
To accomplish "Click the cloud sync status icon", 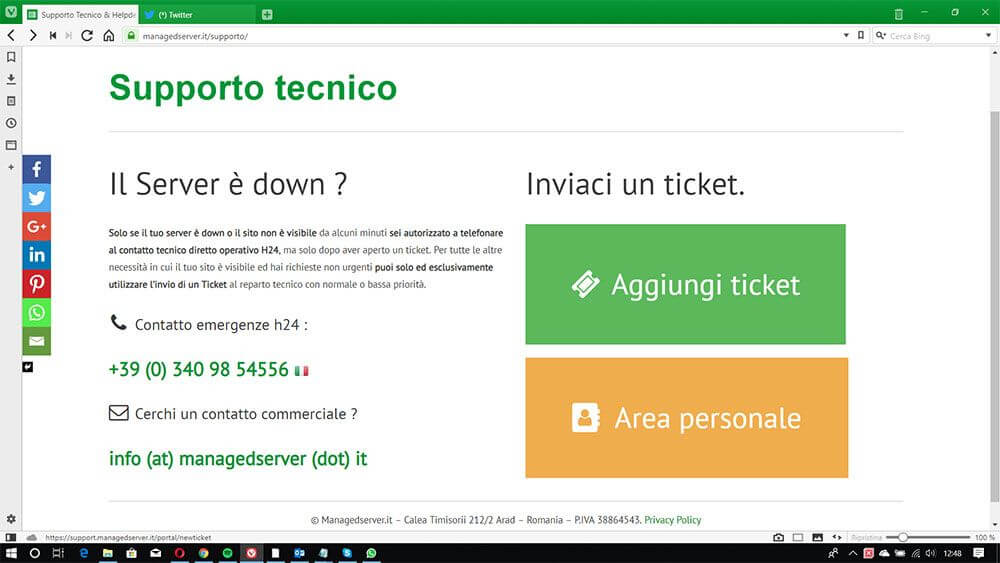I will point(31,537).
